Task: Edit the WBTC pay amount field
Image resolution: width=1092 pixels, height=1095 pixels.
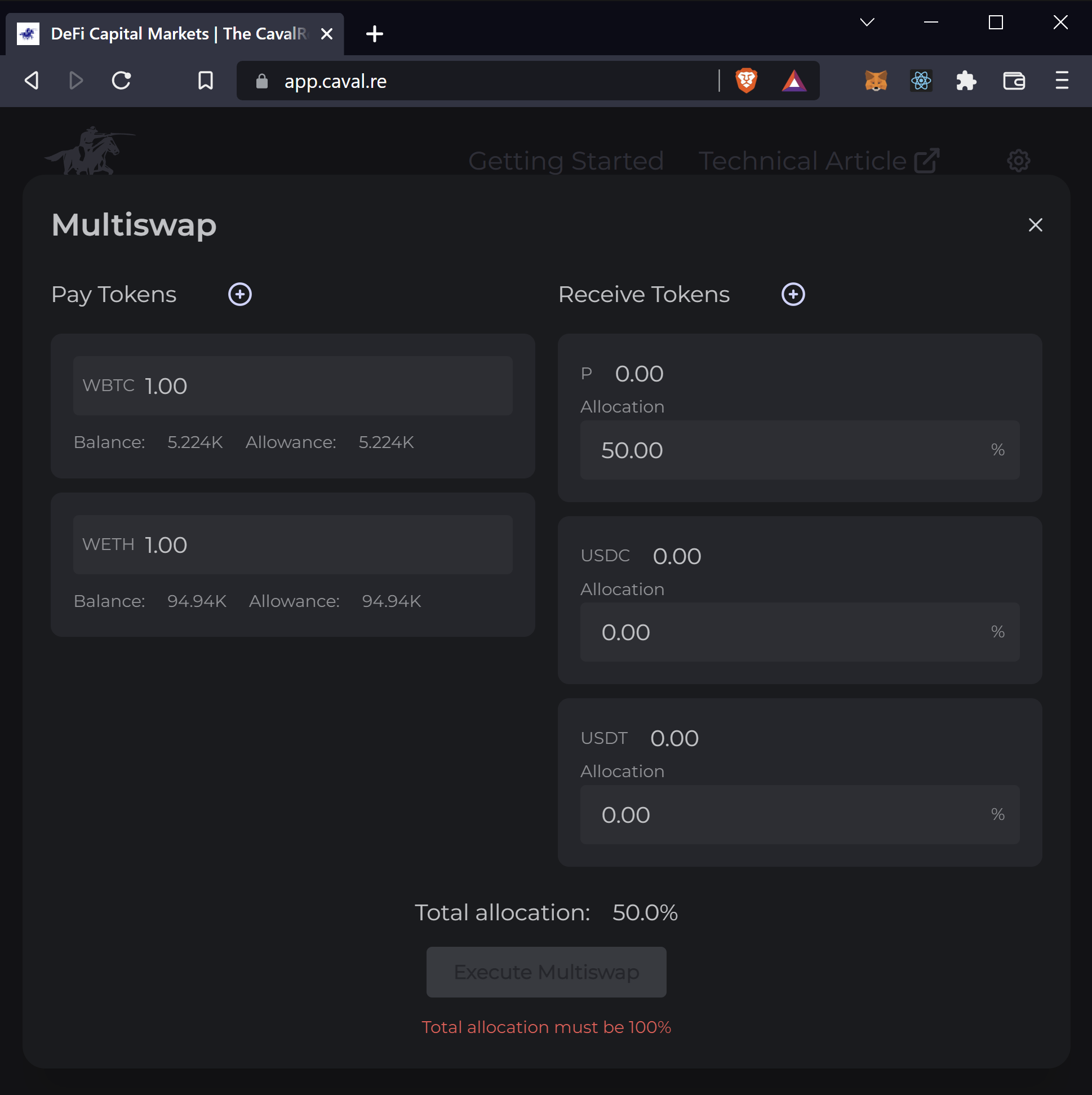Action: tap(292, 386)
